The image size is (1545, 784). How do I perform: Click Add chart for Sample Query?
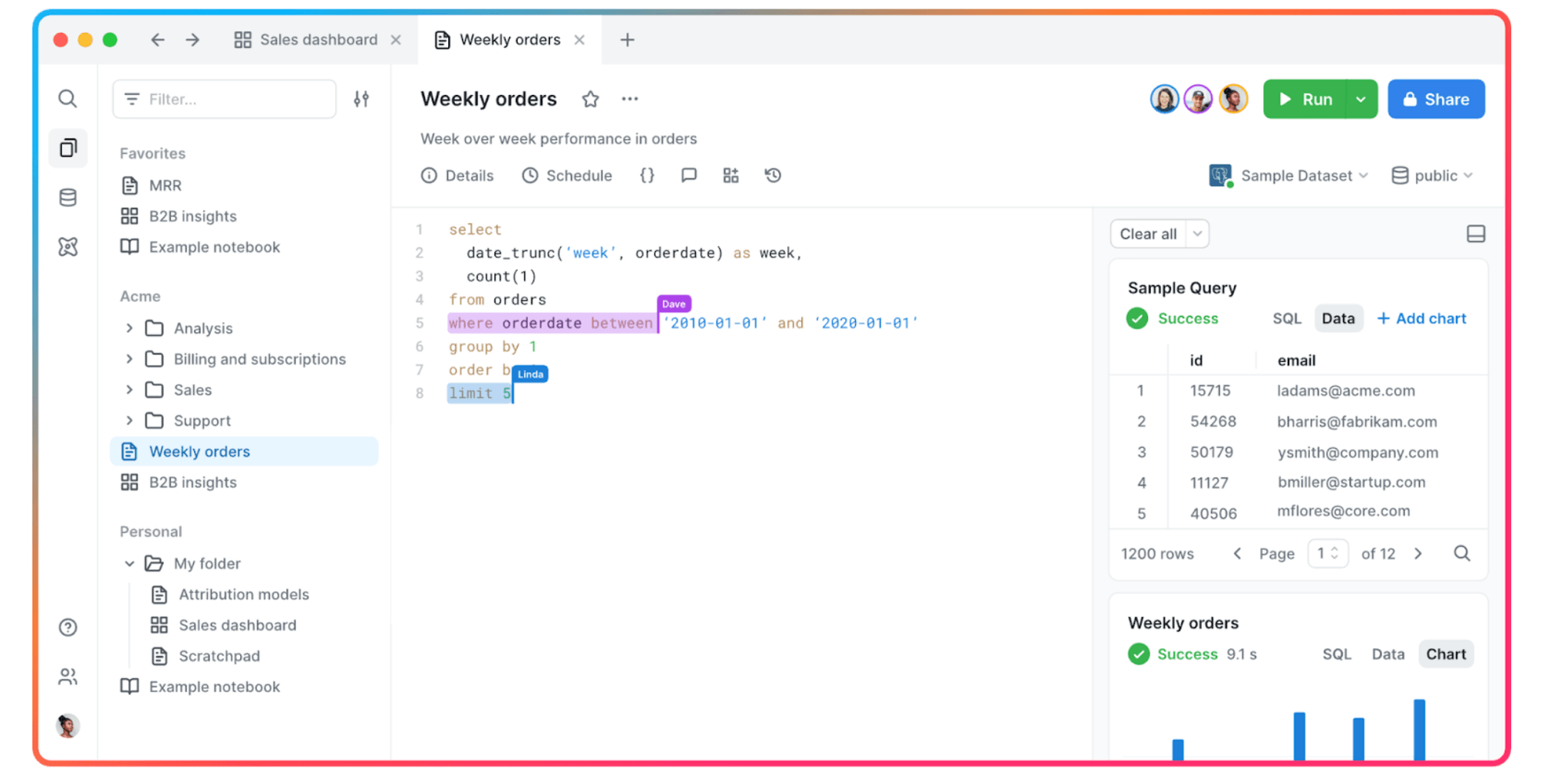(x=1421, y=317)
